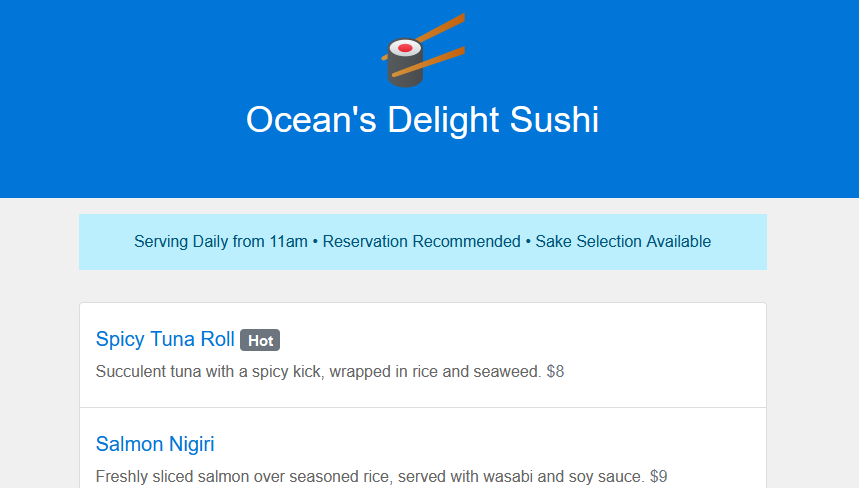Image resolution: width=859 pixels, height=488 pixels.
Task: Select the Salmon Nigiri menu card
Action: coord(422,448)
